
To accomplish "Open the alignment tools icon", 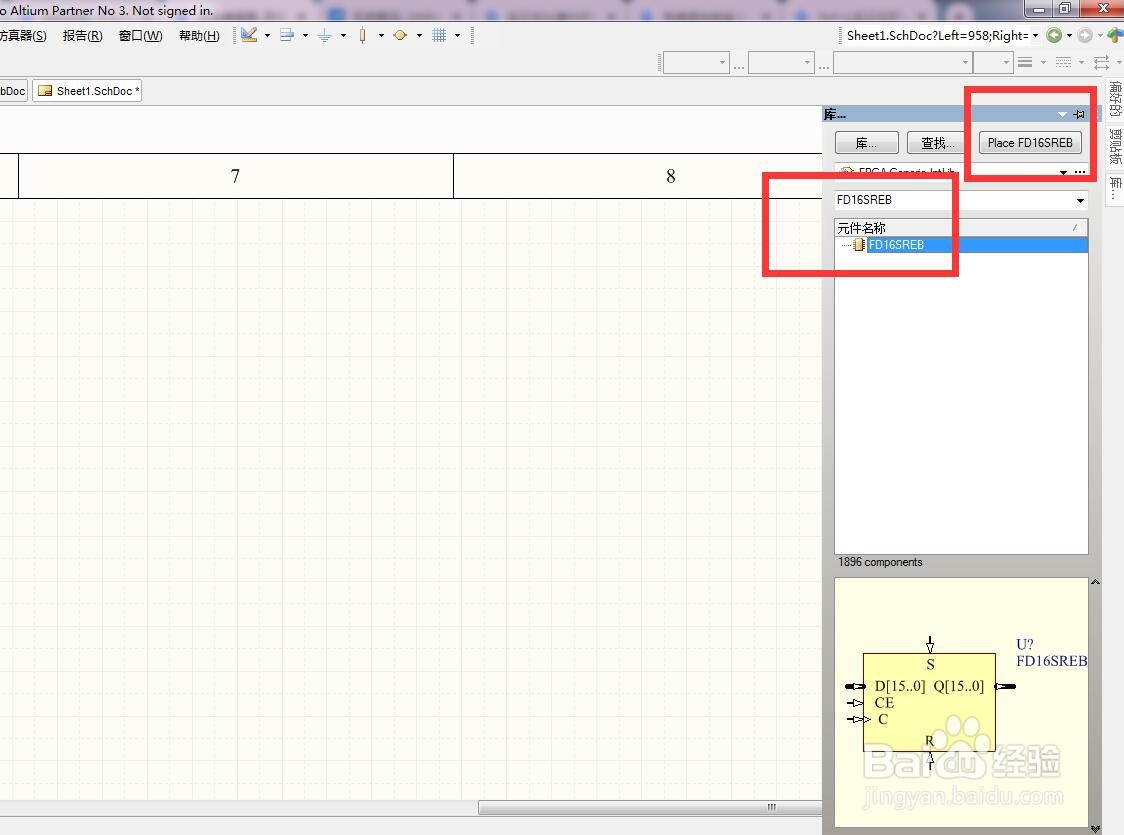I will pyautogui.click(x=287, y=35).
